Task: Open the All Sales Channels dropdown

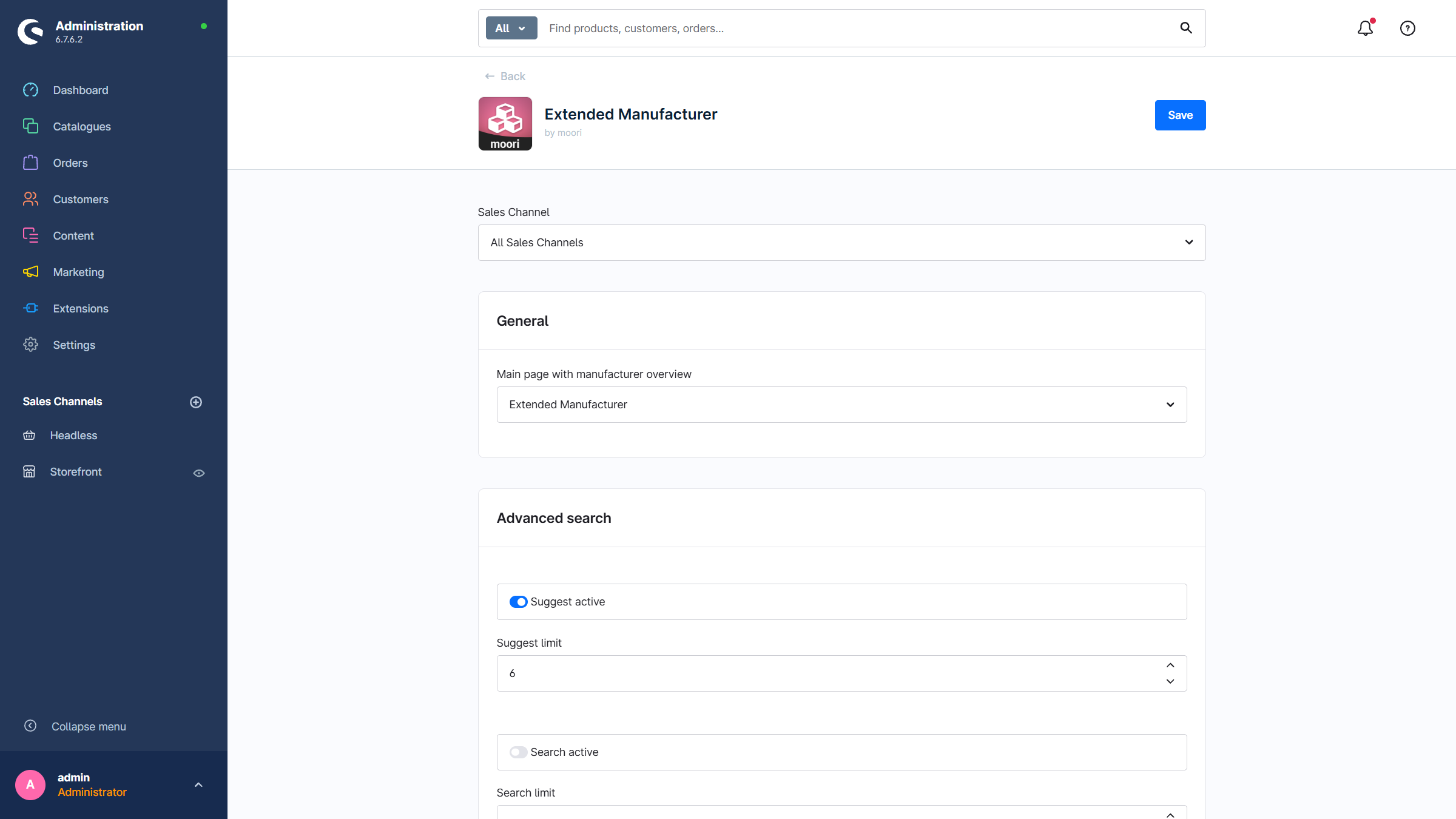Action: point(841,243)
